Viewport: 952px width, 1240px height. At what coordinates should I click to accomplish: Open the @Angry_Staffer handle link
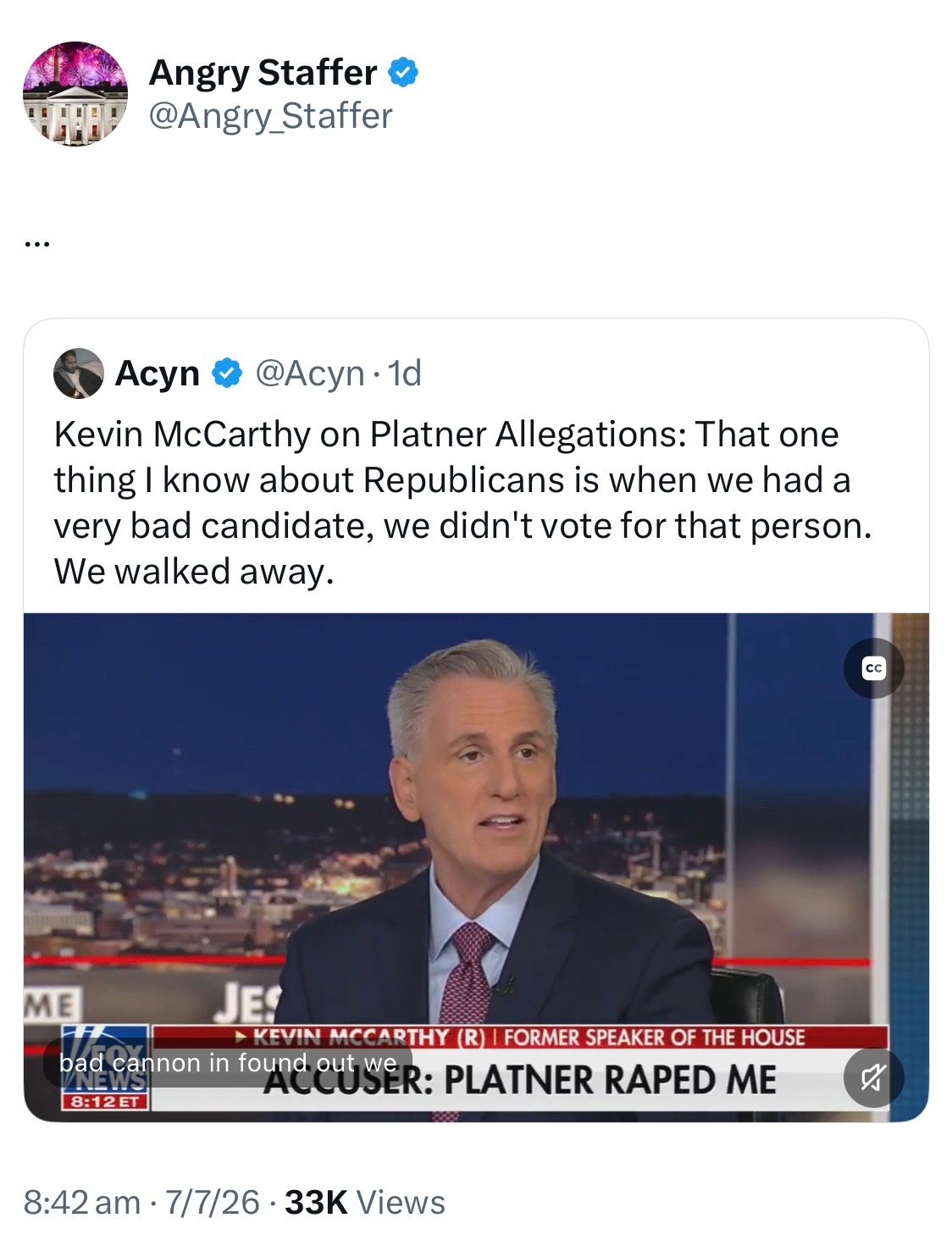[x=270, y=116]
